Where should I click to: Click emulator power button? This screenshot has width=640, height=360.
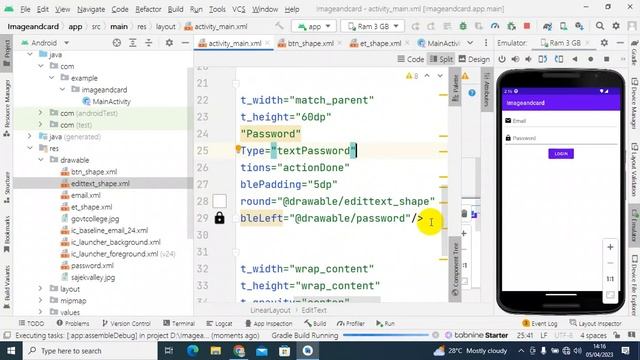tap(502, 59)
